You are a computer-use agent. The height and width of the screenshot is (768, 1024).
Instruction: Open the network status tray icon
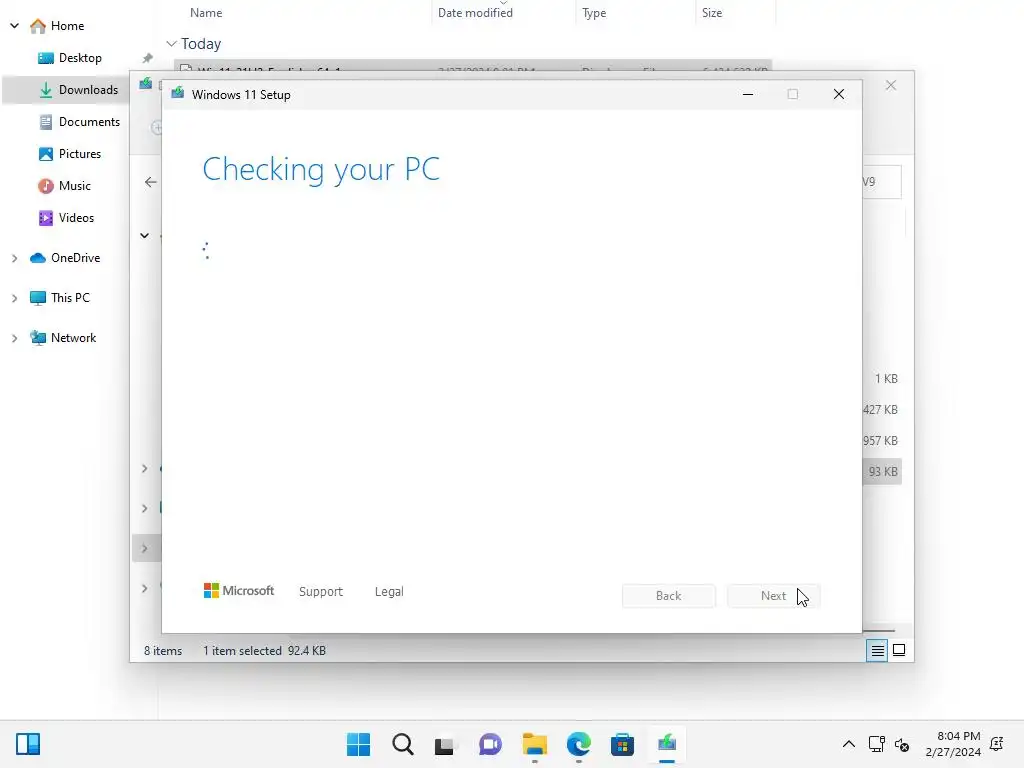(x=876, y=744)
